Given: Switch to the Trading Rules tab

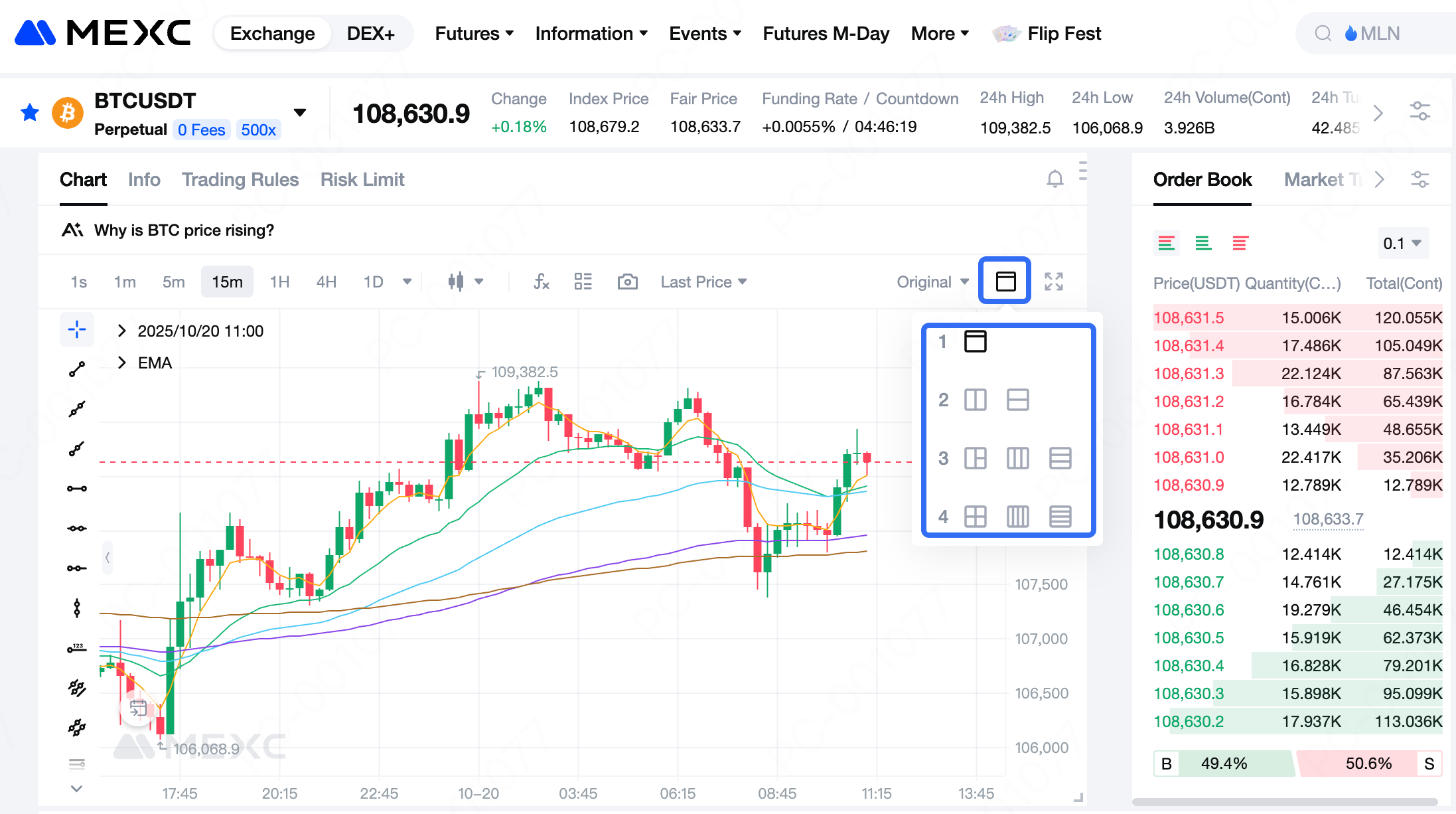Looking at the screenshot, I should (240, 180).
